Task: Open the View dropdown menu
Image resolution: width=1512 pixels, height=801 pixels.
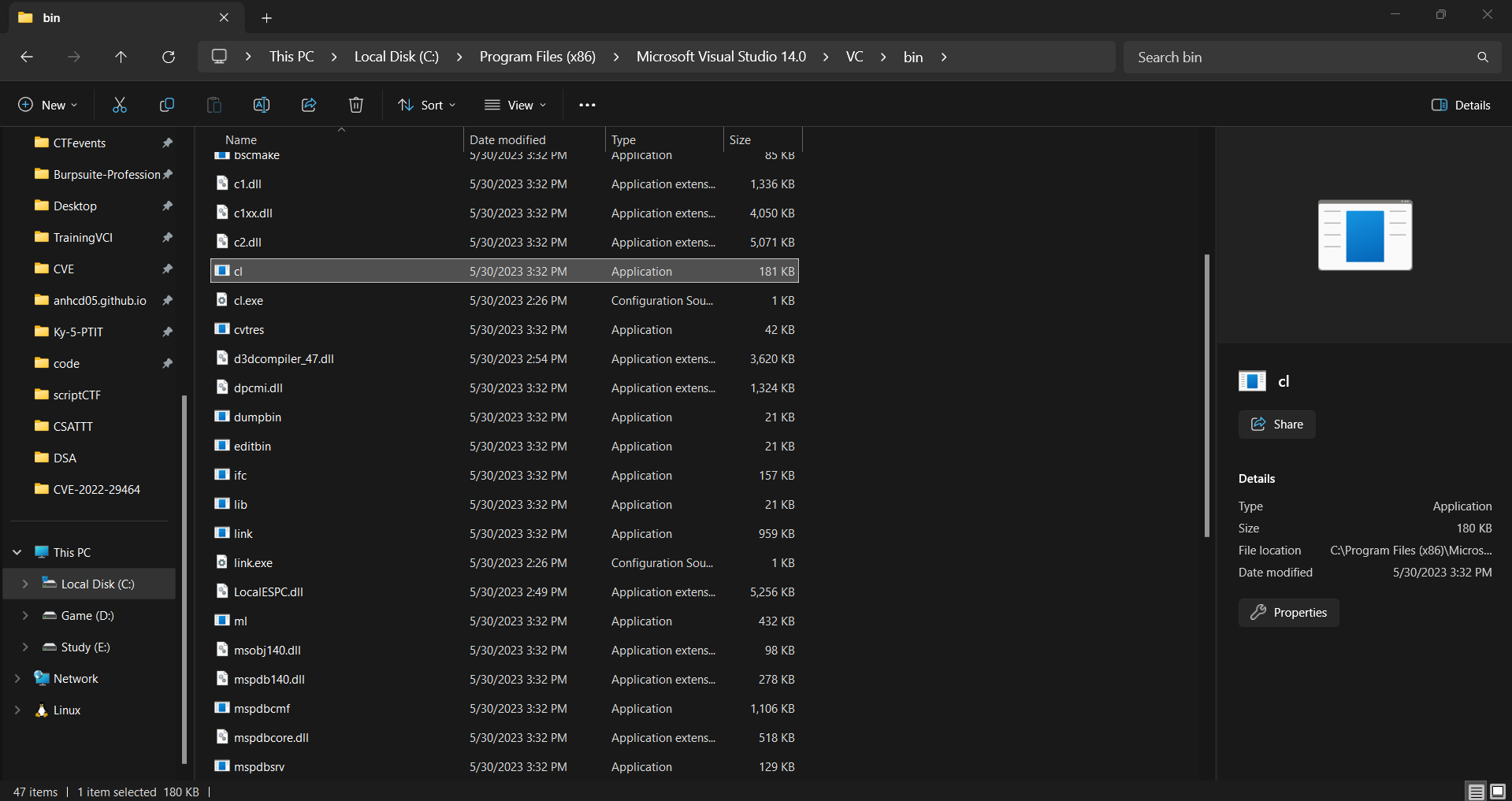Action: 515,105
